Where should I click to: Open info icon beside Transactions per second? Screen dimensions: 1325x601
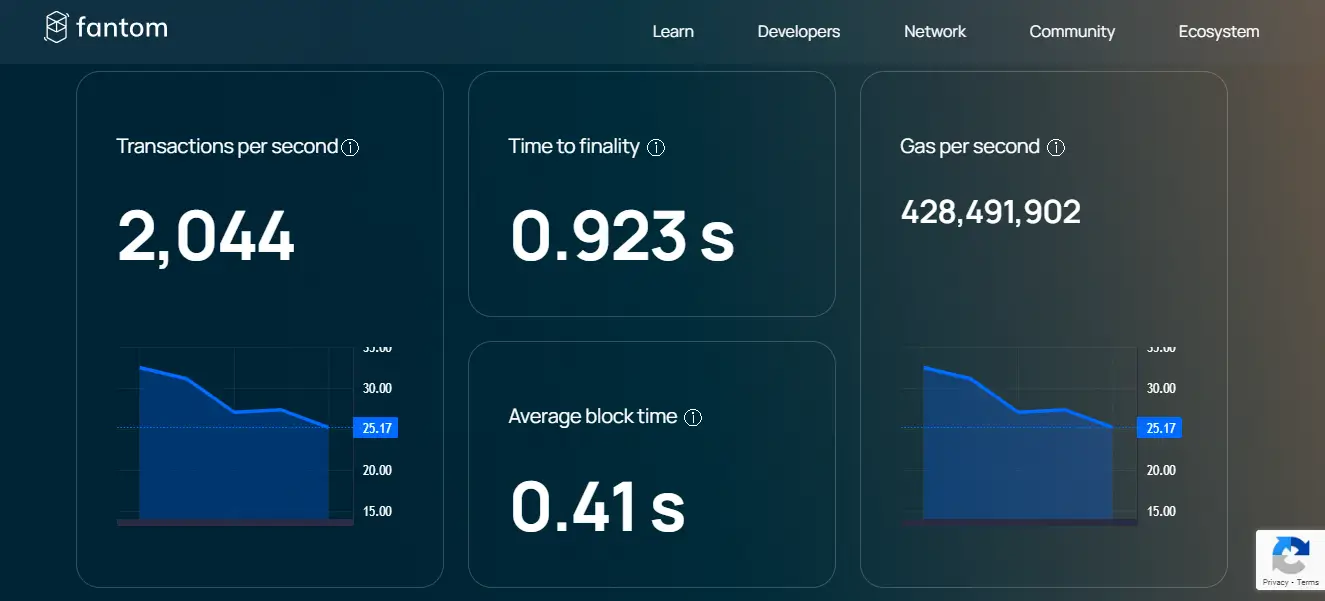point(350,147)
